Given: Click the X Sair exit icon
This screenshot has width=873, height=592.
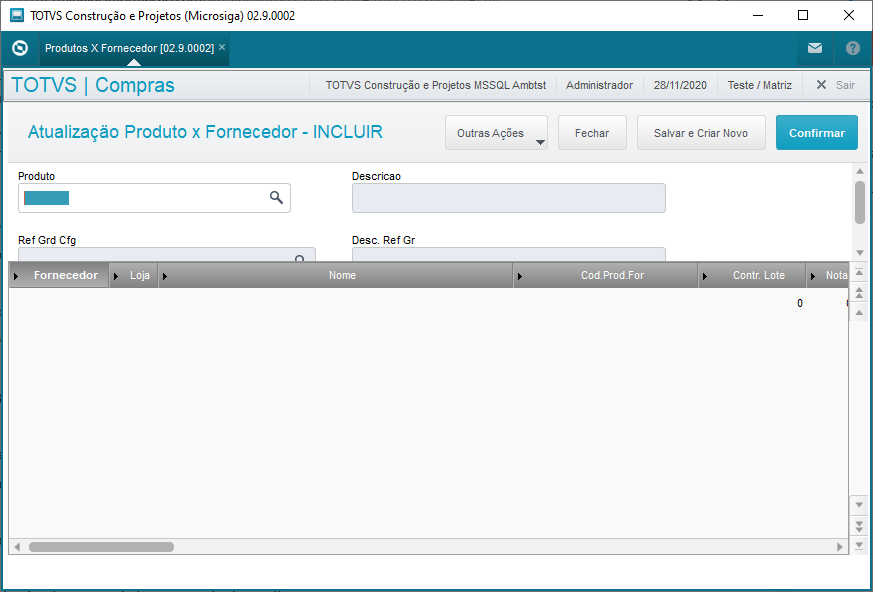Looking at the screenshot, I should (821, 85).
